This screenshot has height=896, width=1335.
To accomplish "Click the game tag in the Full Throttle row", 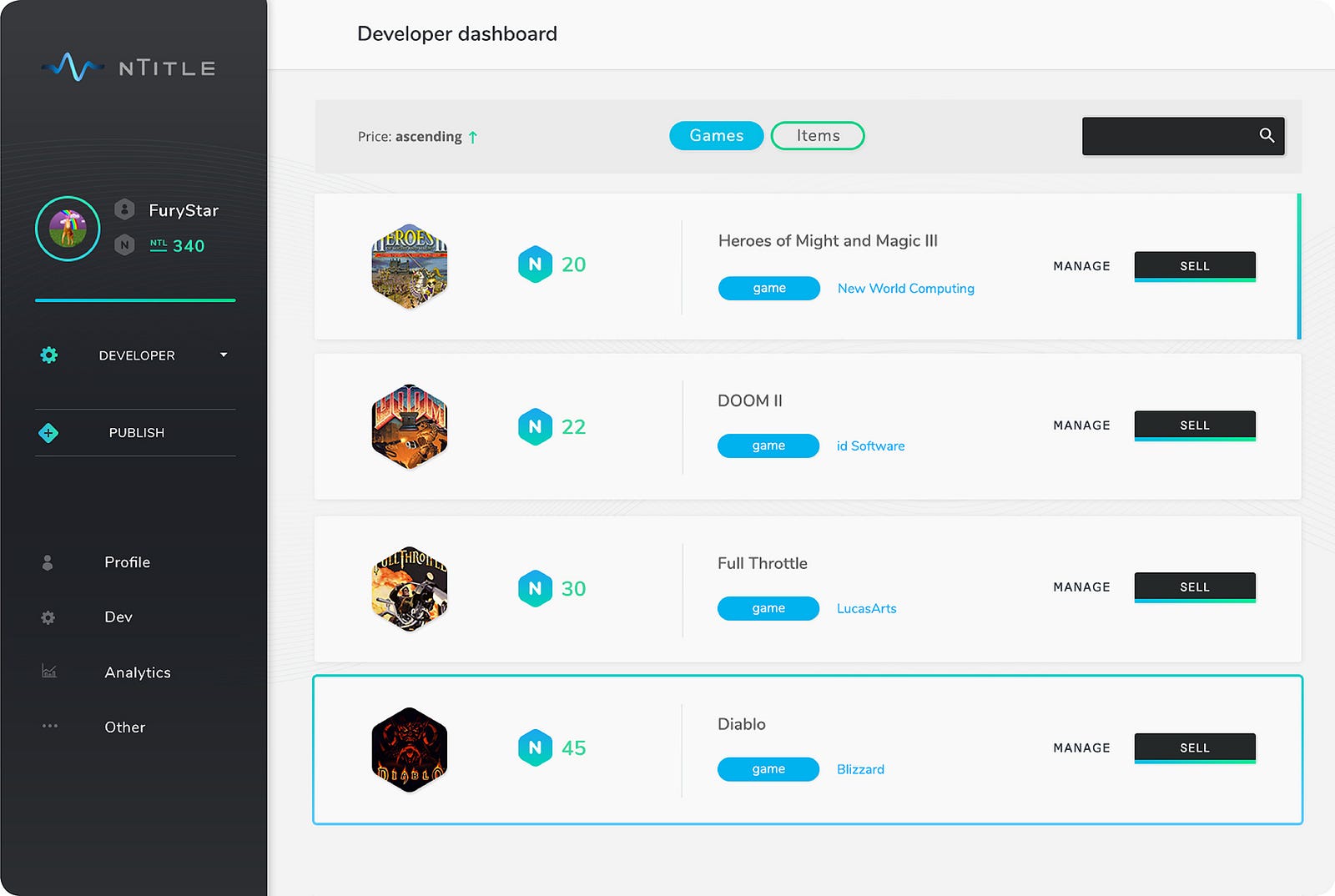I will click(768, 608).
